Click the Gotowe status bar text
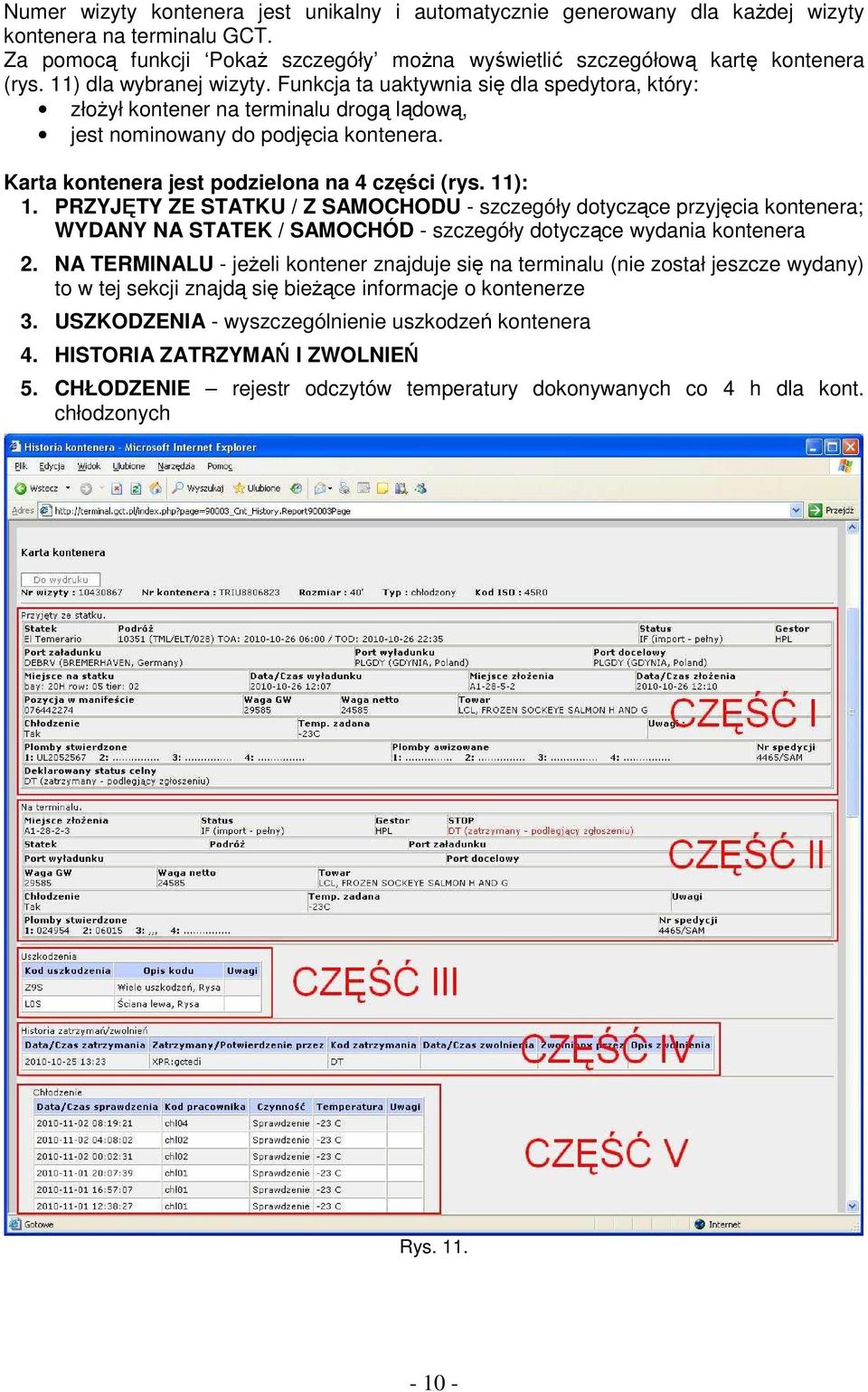 [x=39, y=1225]
